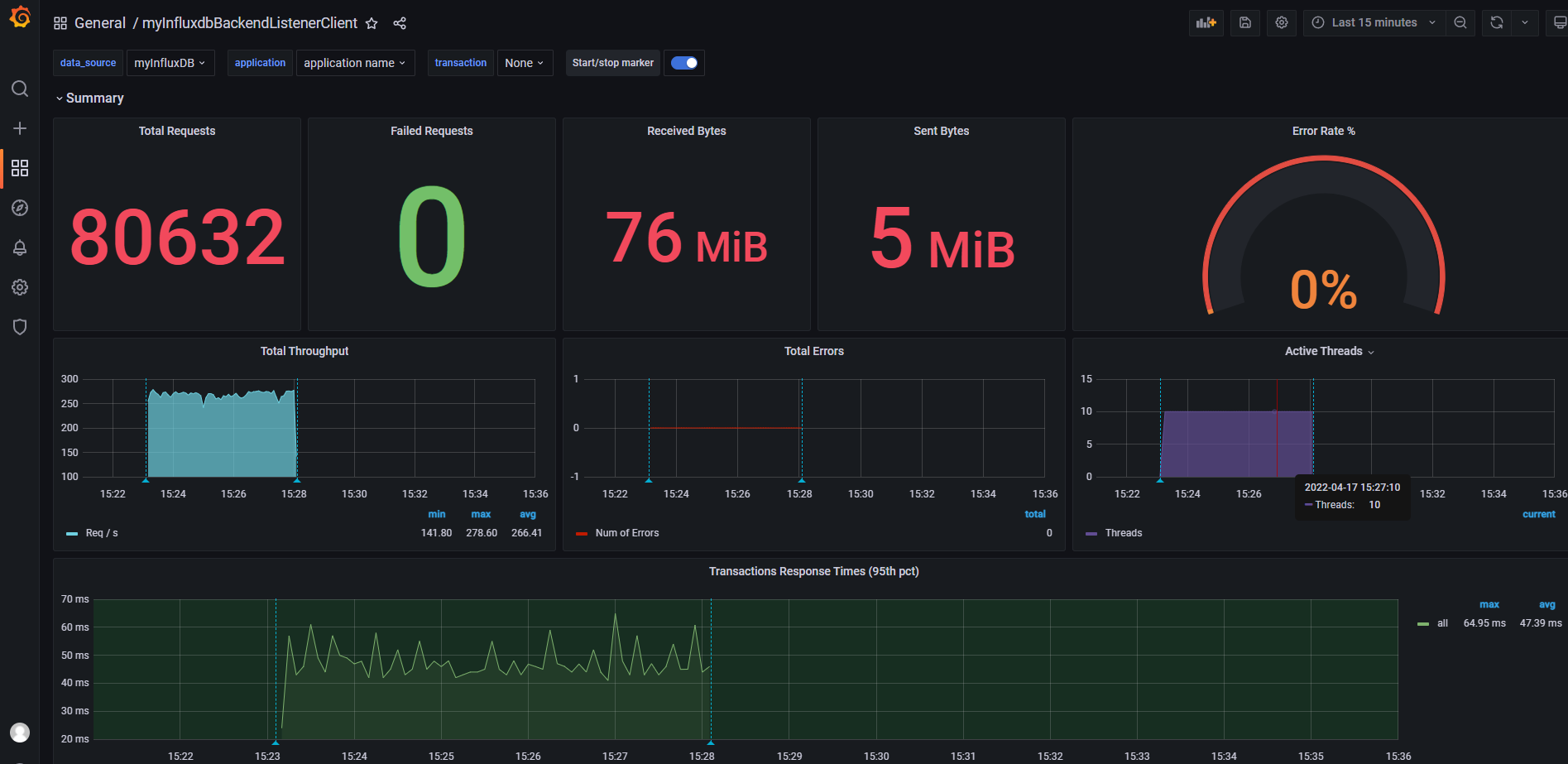Share the dashboard via share icon
The width and height of the screenshot is (1568, 764).
pos(400,23)
